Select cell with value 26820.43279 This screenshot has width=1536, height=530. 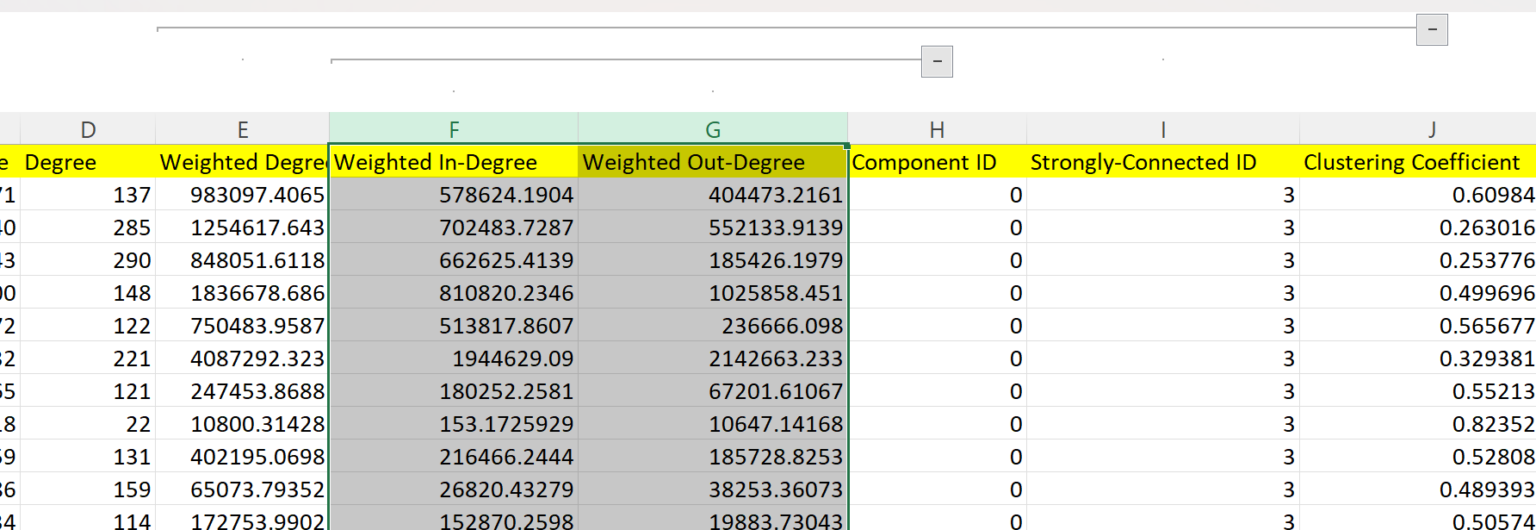454,489
